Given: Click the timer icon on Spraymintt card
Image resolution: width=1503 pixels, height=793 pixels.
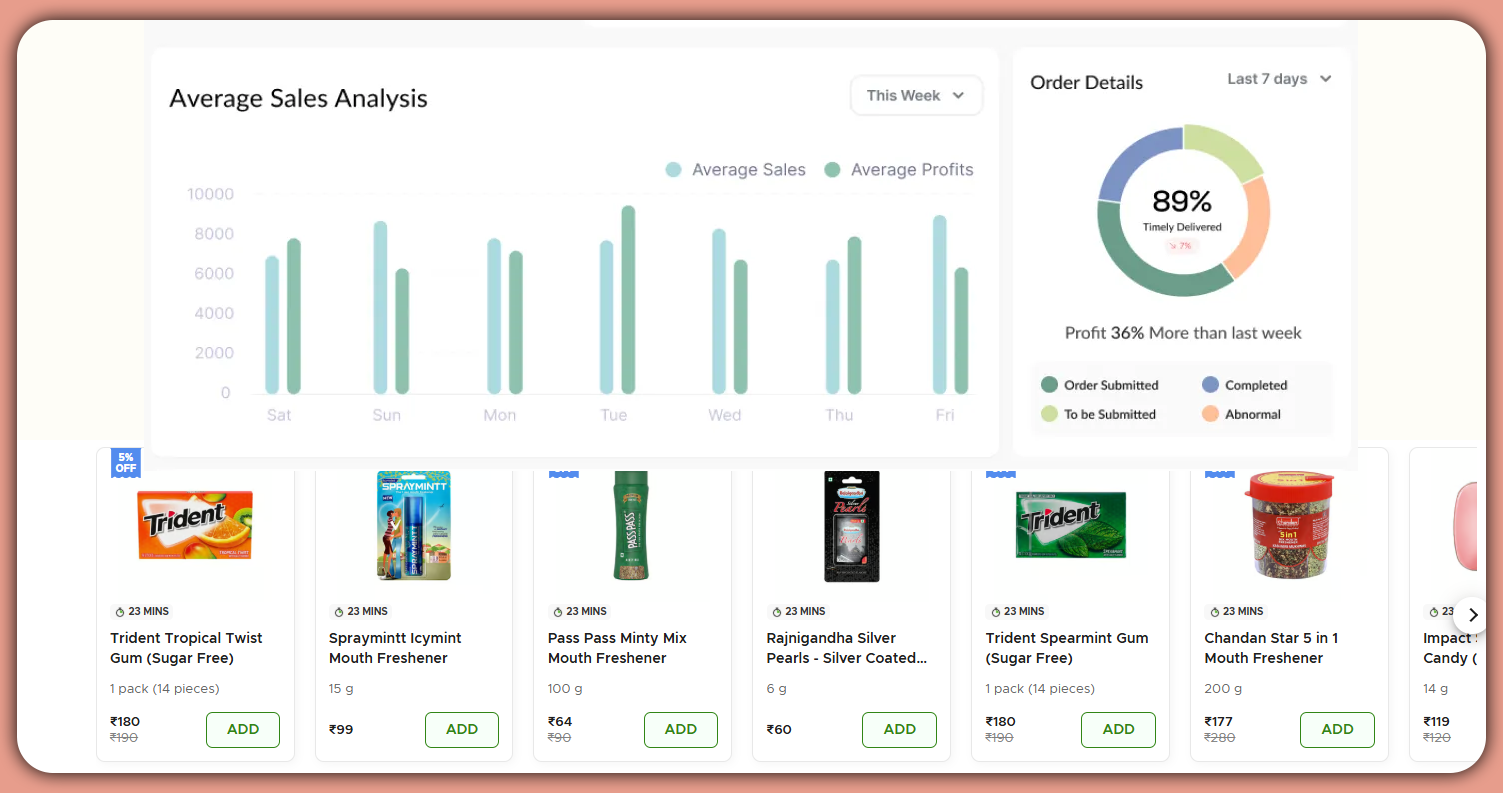Looking at the screenshot, I should (337, 611).
